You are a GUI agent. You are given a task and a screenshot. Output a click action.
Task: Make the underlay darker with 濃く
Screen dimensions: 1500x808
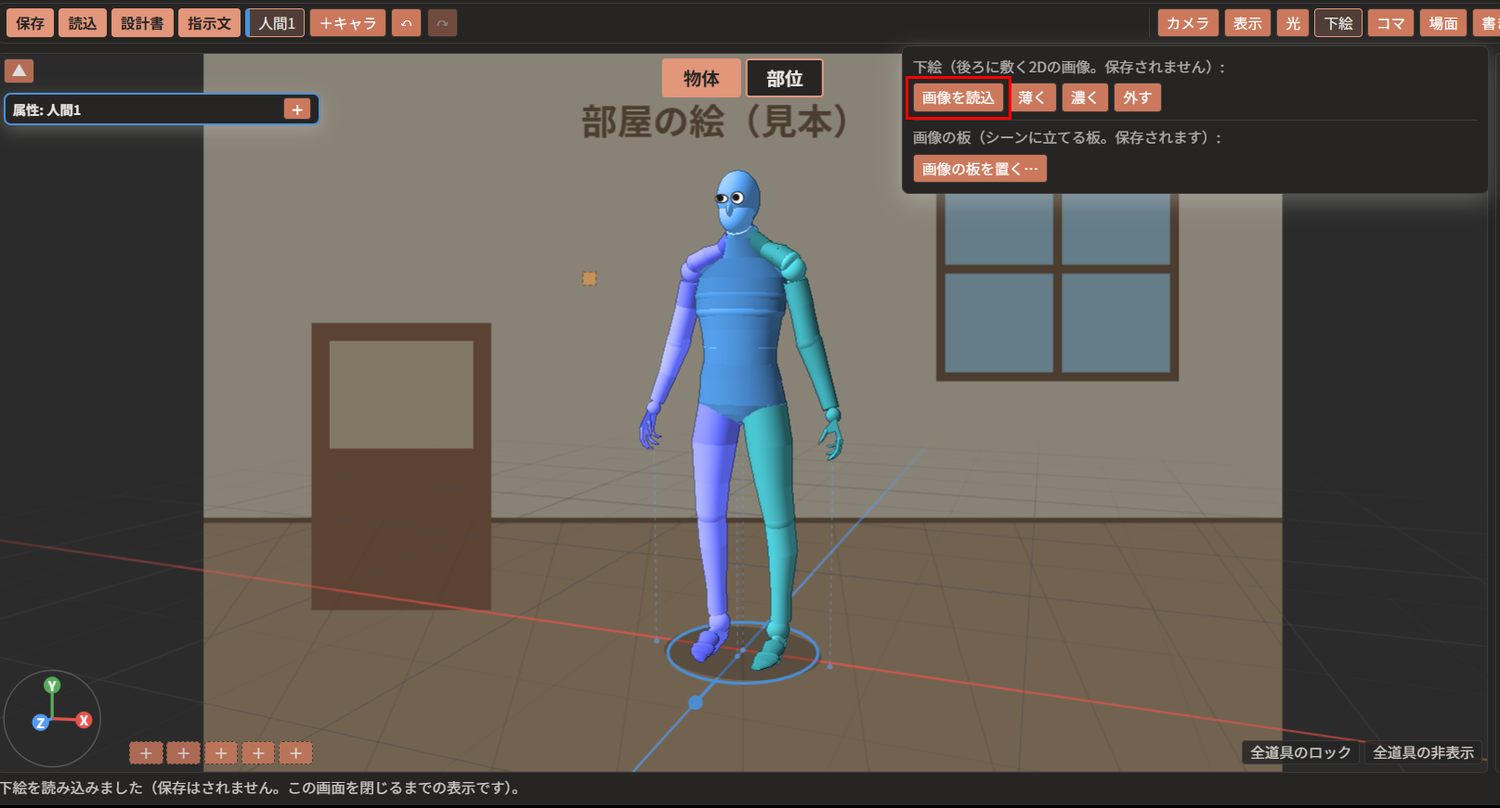[x=1084, y=98]
